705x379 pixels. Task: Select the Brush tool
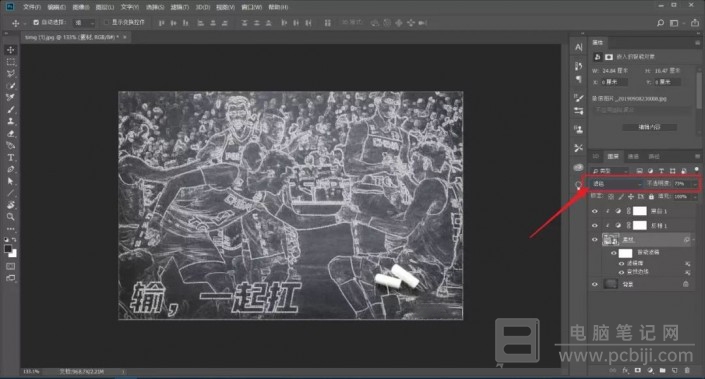(x=10, y=109)
